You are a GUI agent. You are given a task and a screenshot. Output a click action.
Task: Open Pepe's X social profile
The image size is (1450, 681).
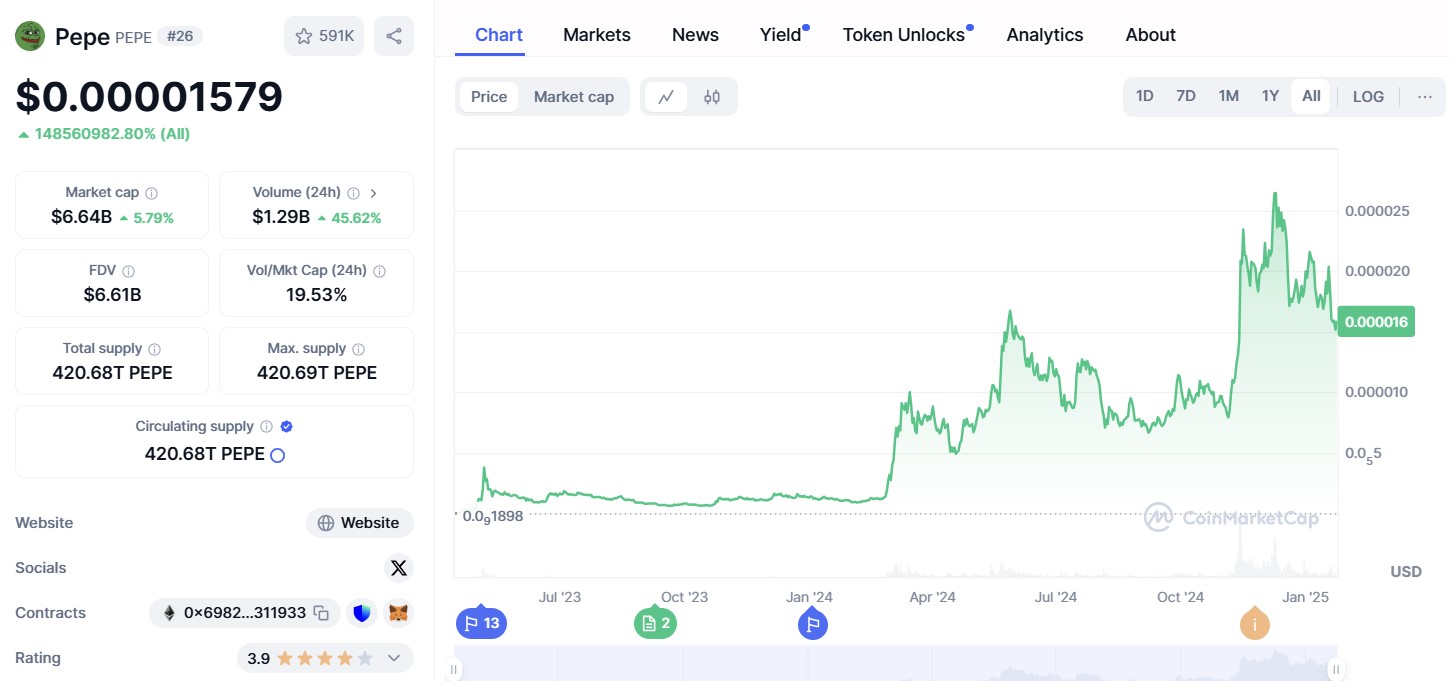398,567
